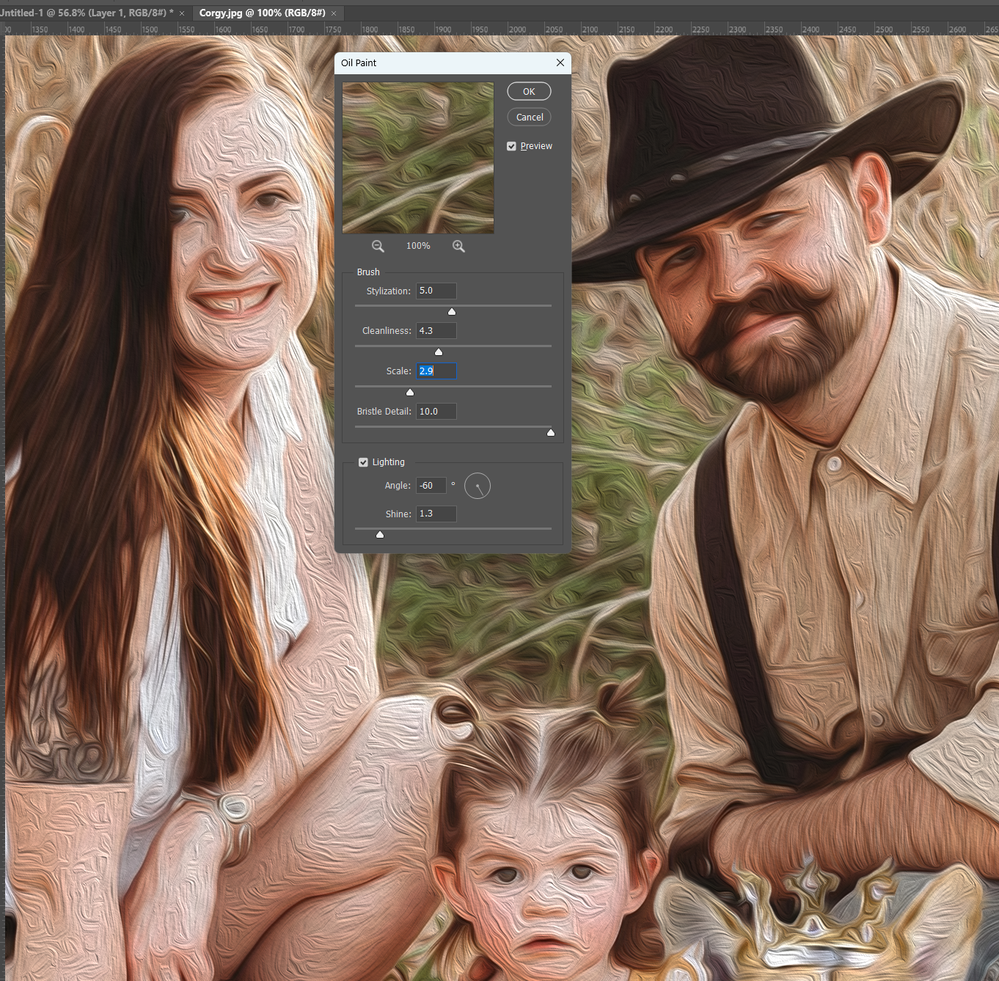Select the Corgy.jpg tab
The height and width of the screenshot is (981, 999).
[262, 13]
